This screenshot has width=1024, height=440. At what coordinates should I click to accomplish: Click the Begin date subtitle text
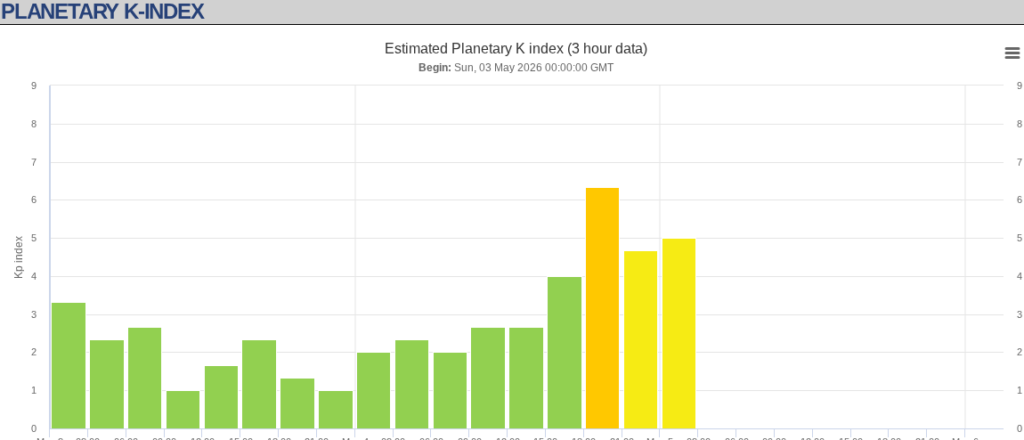(x=516, y=67)
